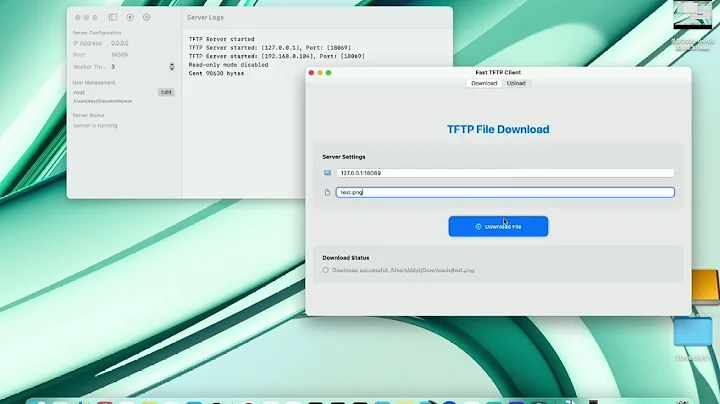Focus the 127.0.0.1:18069 server address field

[x=505, y=173]
